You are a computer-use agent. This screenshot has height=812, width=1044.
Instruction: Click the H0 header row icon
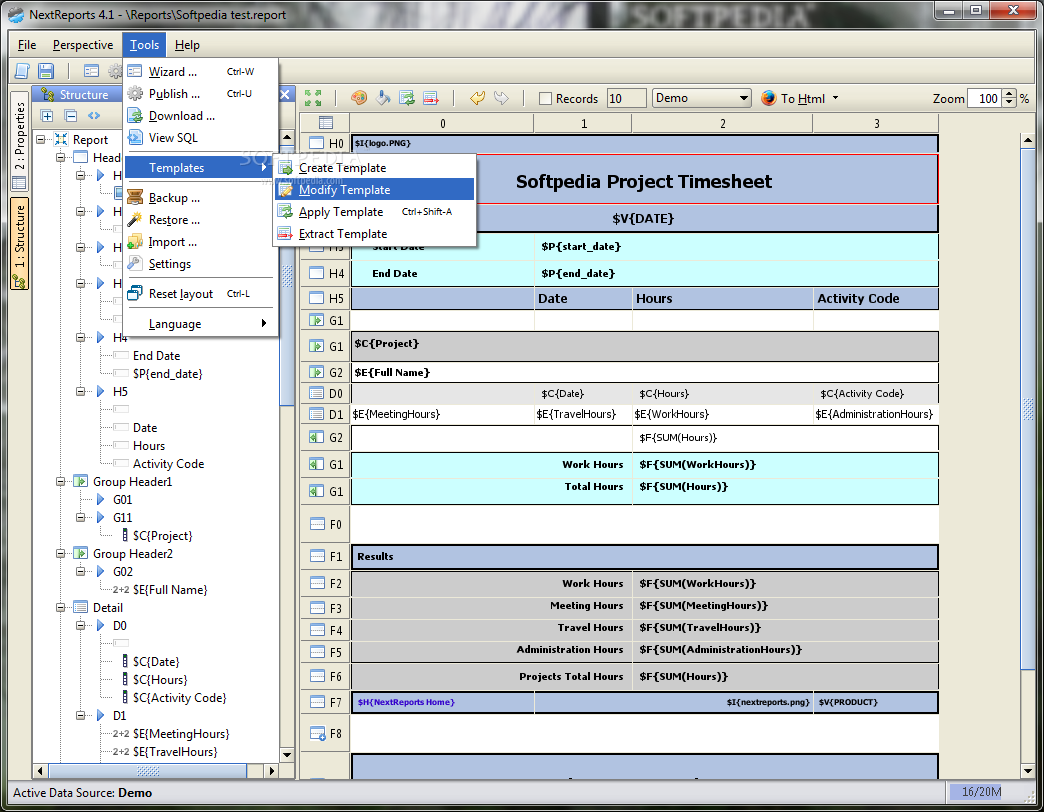(x=317, y=143)
